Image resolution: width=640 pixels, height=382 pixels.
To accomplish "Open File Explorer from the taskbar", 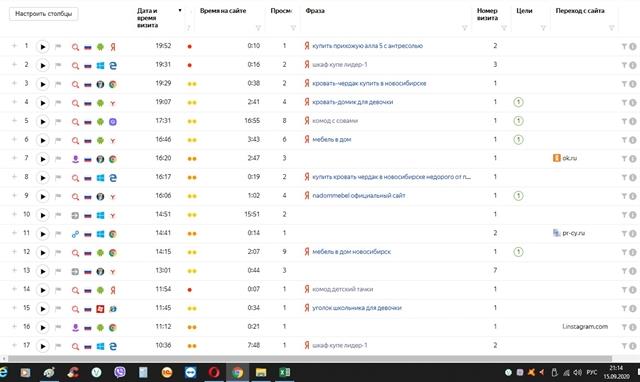I will 261,372.
